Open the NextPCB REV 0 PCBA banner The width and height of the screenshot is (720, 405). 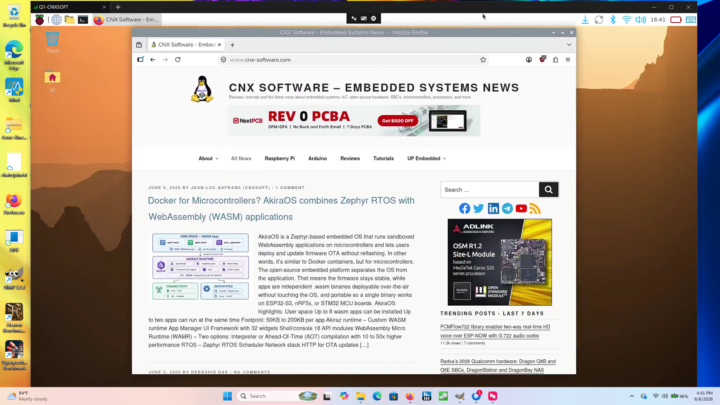(x=354, y=121)
